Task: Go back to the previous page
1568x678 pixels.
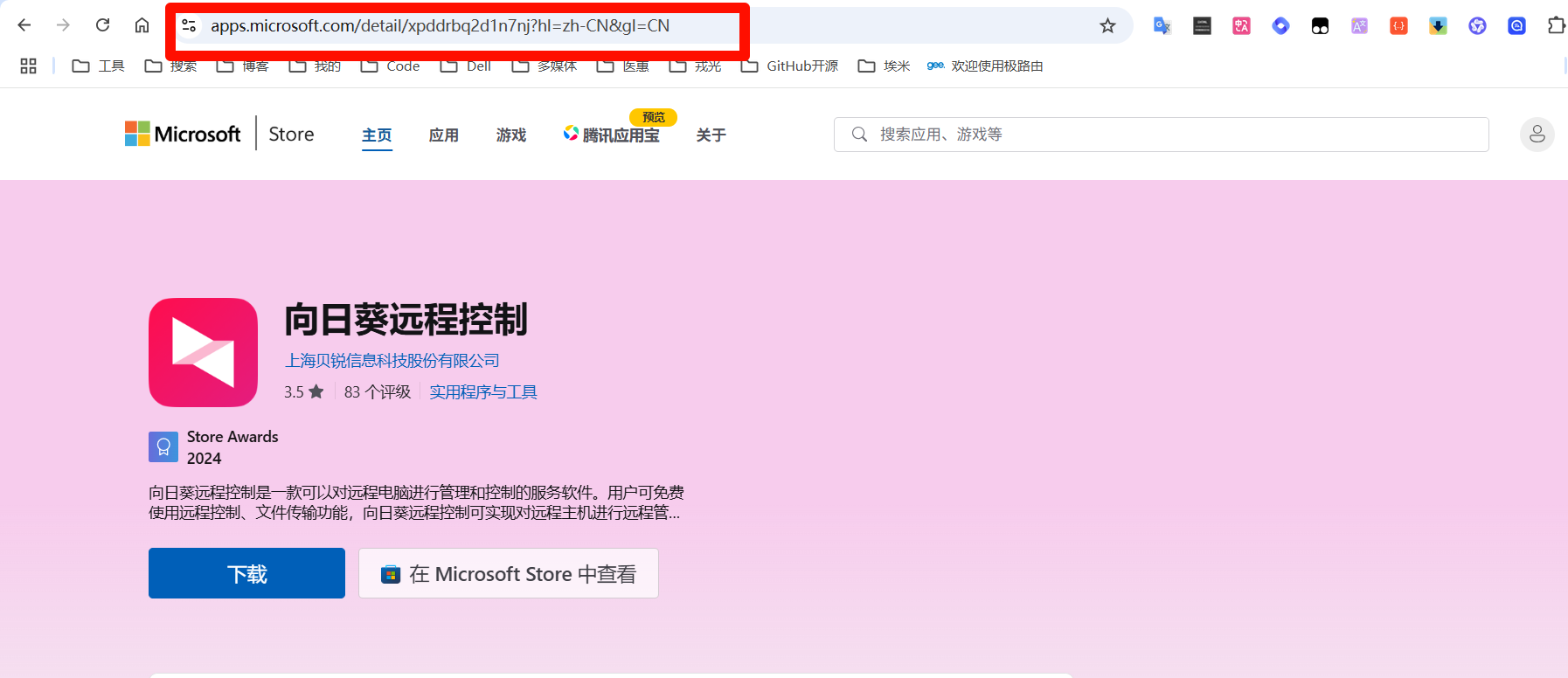Action: pos(24,25)
